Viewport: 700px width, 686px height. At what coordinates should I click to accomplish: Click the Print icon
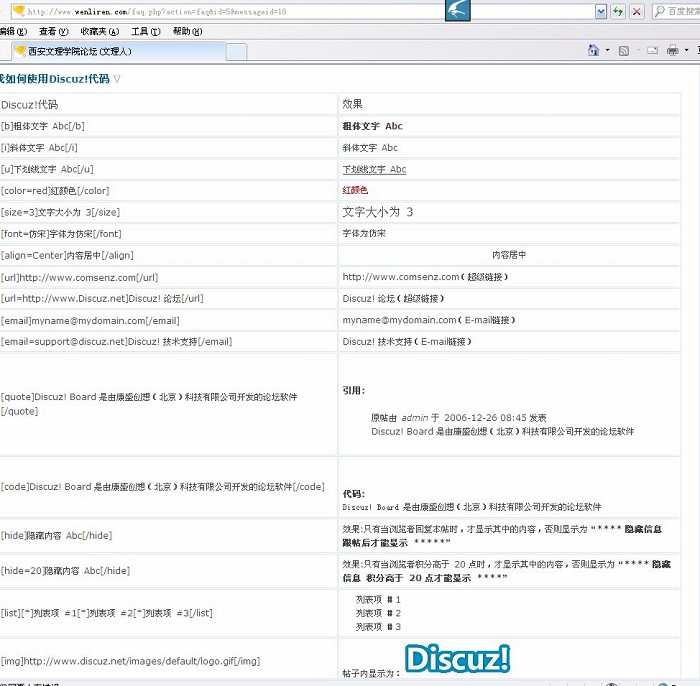(672, 50)
